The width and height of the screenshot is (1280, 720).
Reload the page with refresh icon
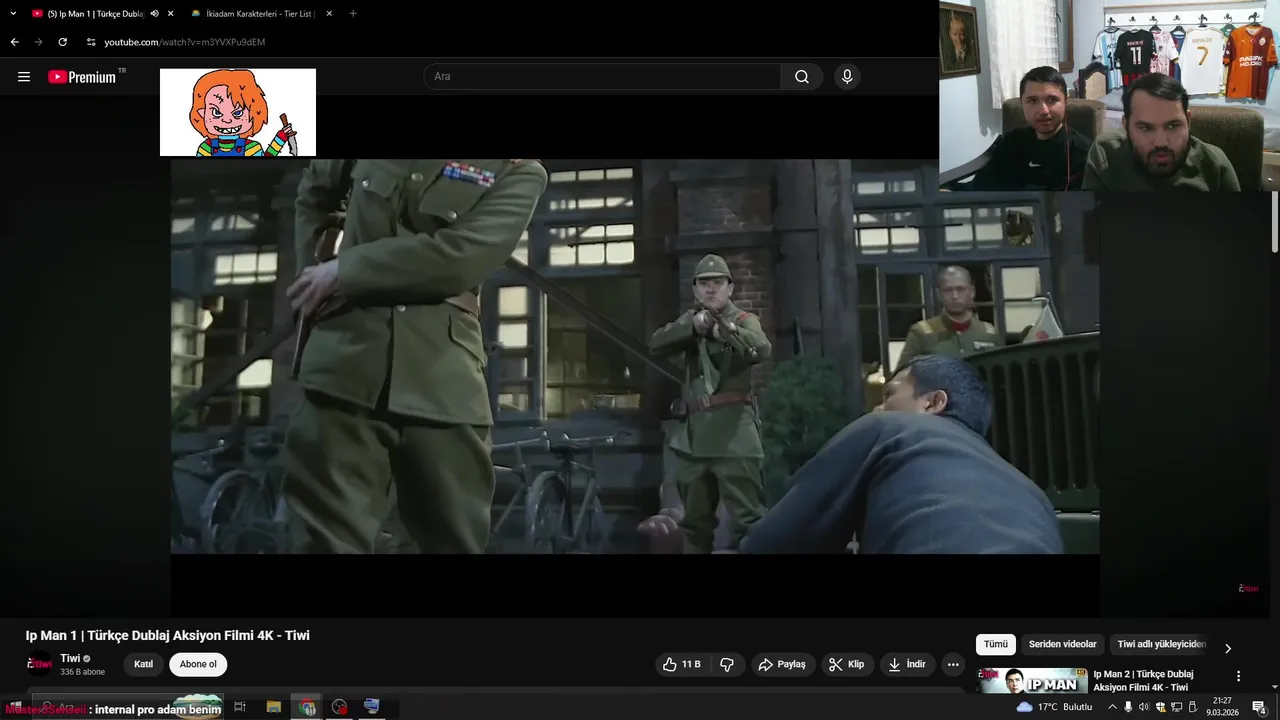tap(62, 42)
